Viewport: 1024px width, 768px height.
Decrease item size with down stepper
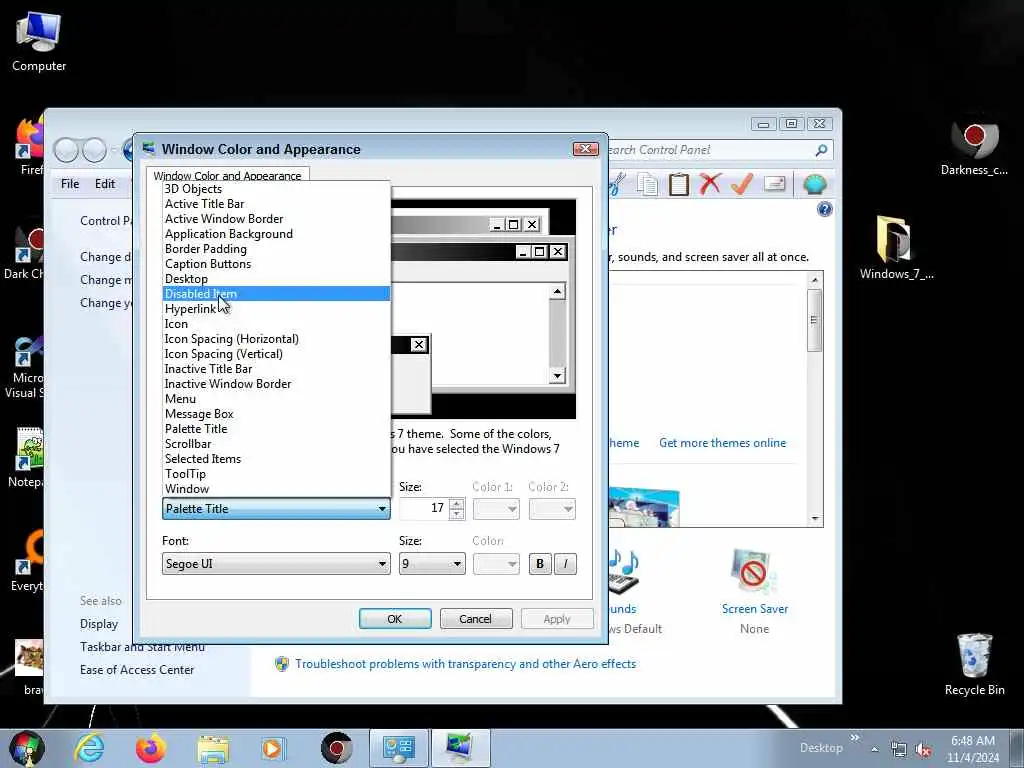tap(456, 514)
